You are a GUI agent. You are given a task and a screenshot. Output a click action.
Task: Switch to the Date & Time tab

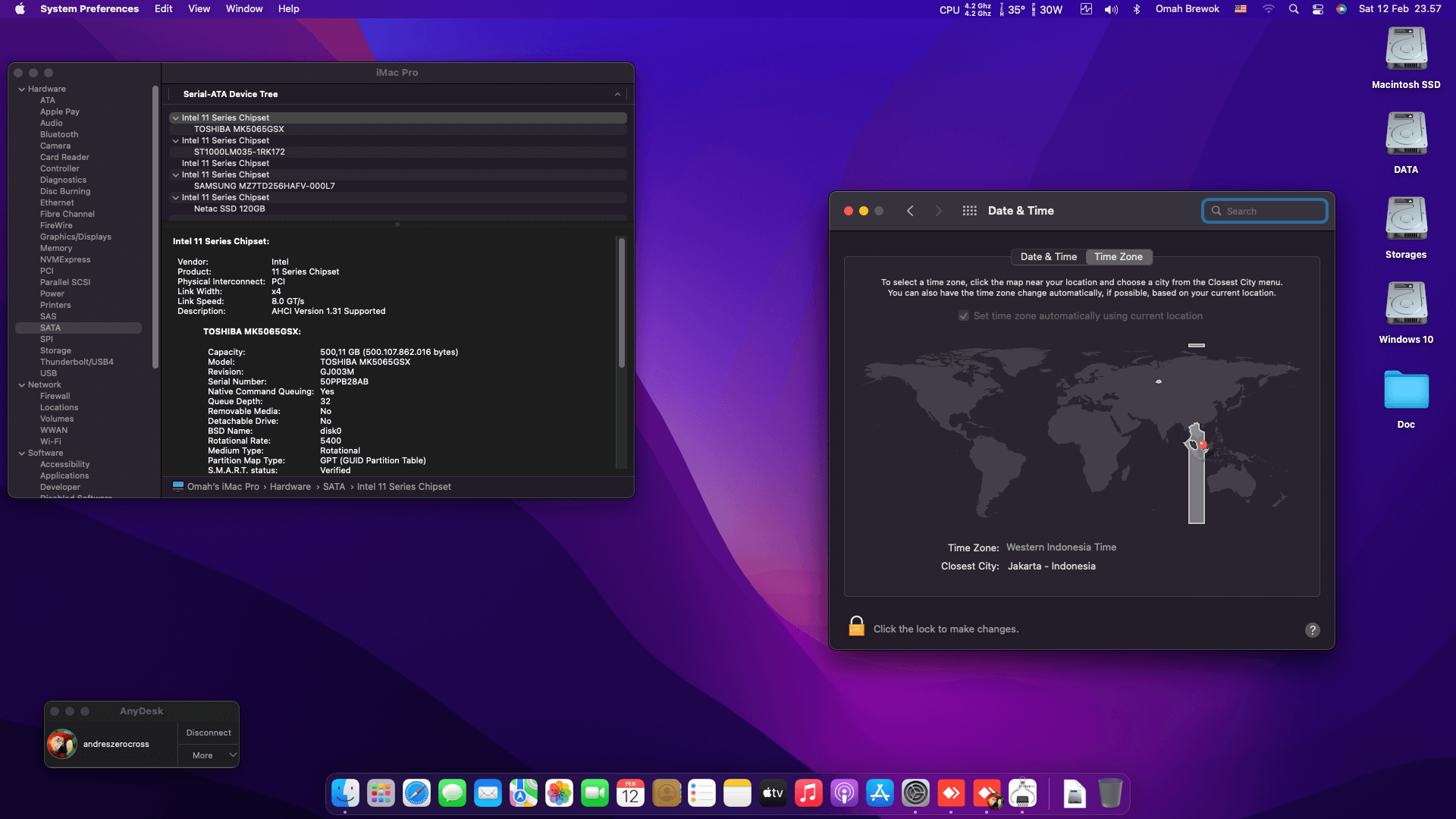point(1049,257)
